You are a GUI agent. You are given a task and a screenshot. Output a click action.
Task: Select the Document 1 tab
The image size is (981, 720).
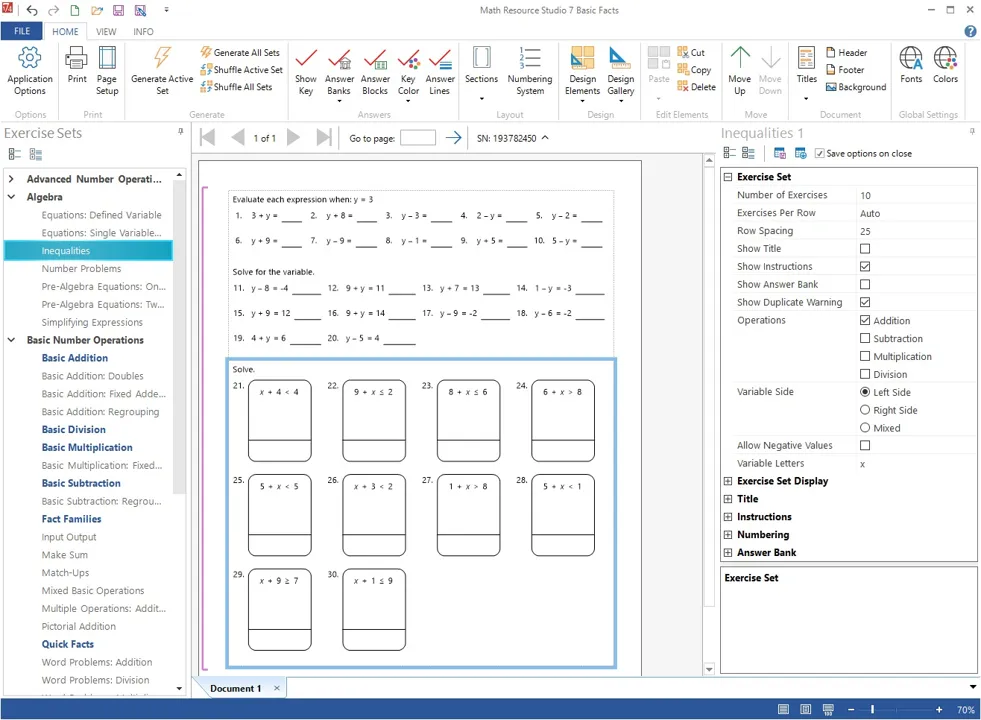235,688
